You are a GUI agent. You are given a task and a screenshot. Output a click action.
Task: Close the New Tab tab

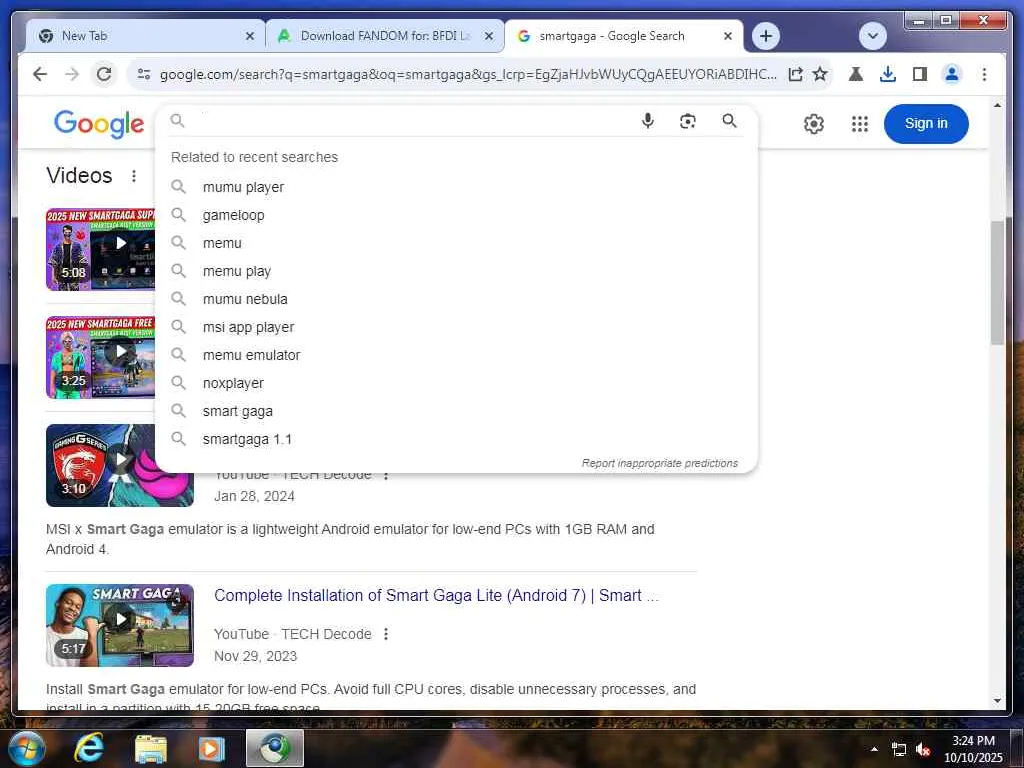tap(249, 36)
